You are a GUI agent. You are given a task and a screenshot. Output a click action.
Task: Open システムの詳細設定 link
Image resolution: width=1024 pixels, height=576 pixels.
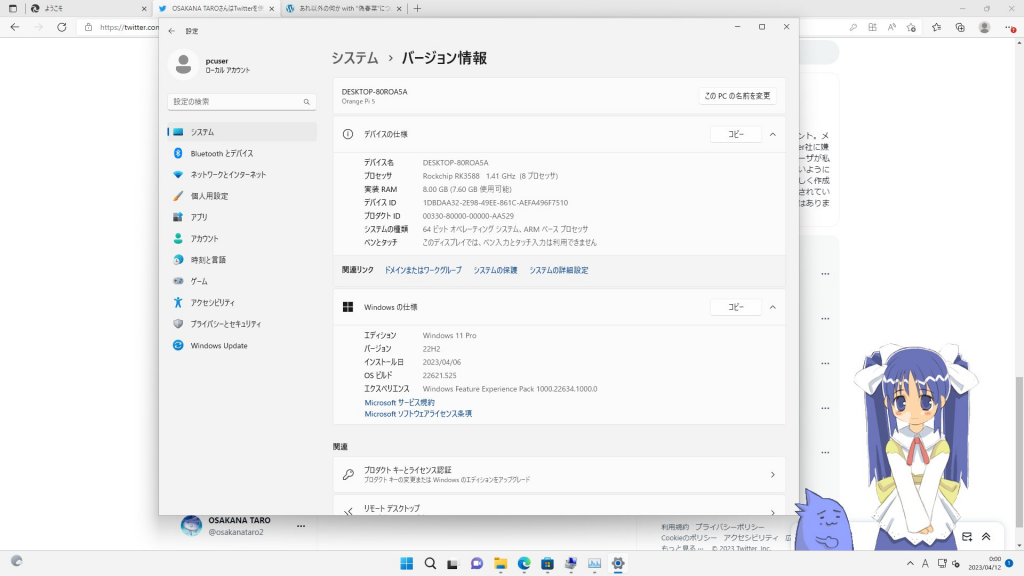click(x=558, y=270)
